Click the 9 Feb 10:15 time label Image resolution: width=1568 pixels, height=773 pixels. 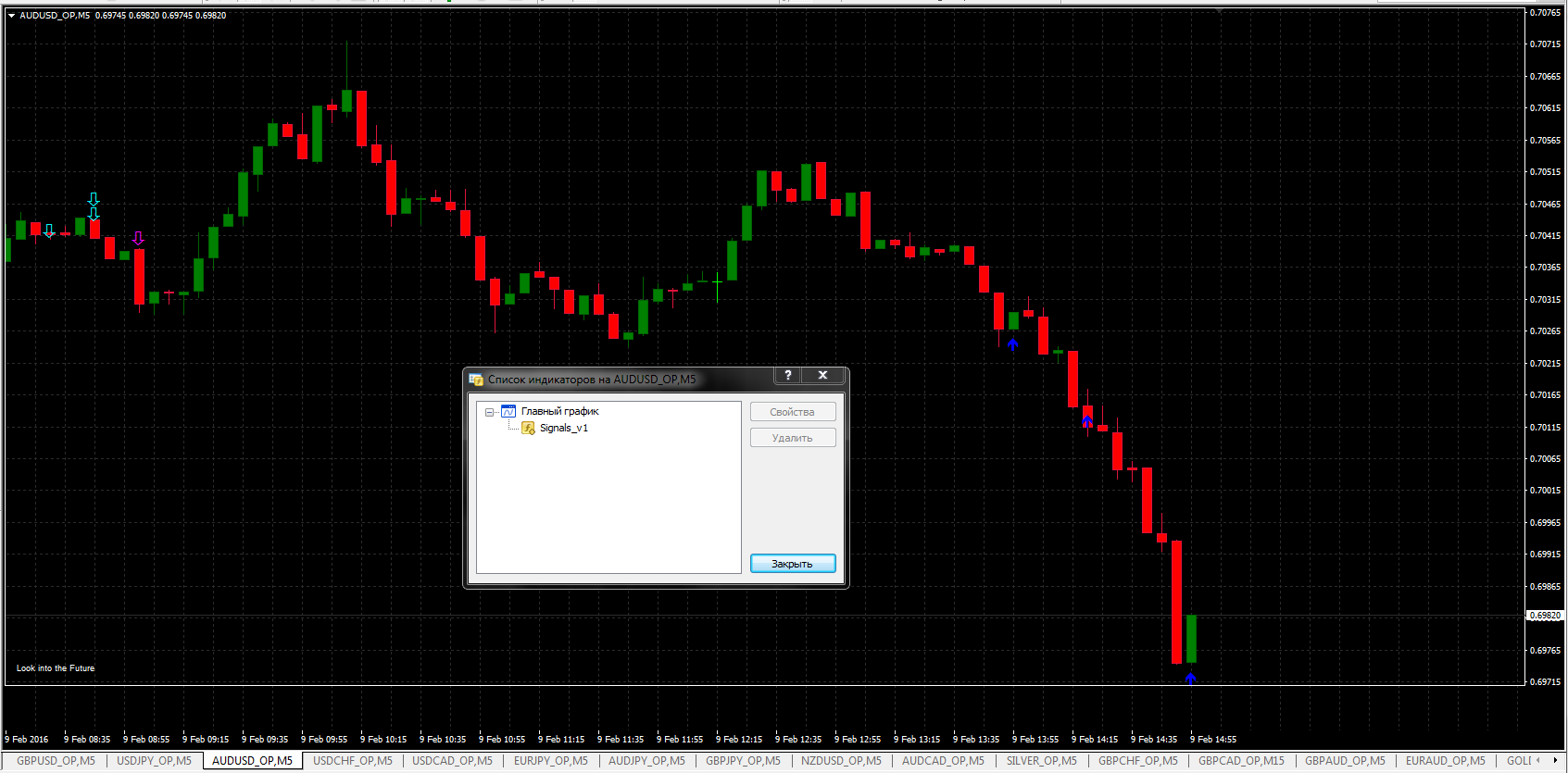click(383, 740)
